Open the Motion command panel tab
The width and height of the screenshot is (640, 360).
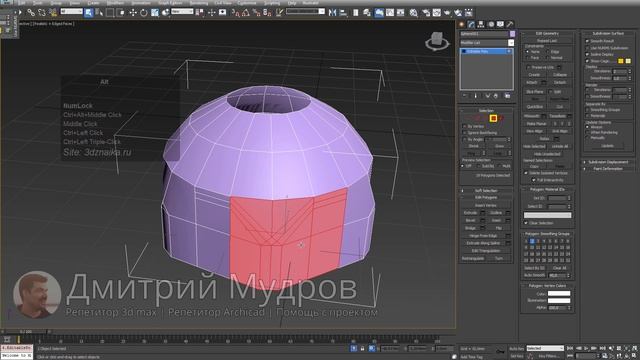(x=491, y=24)
